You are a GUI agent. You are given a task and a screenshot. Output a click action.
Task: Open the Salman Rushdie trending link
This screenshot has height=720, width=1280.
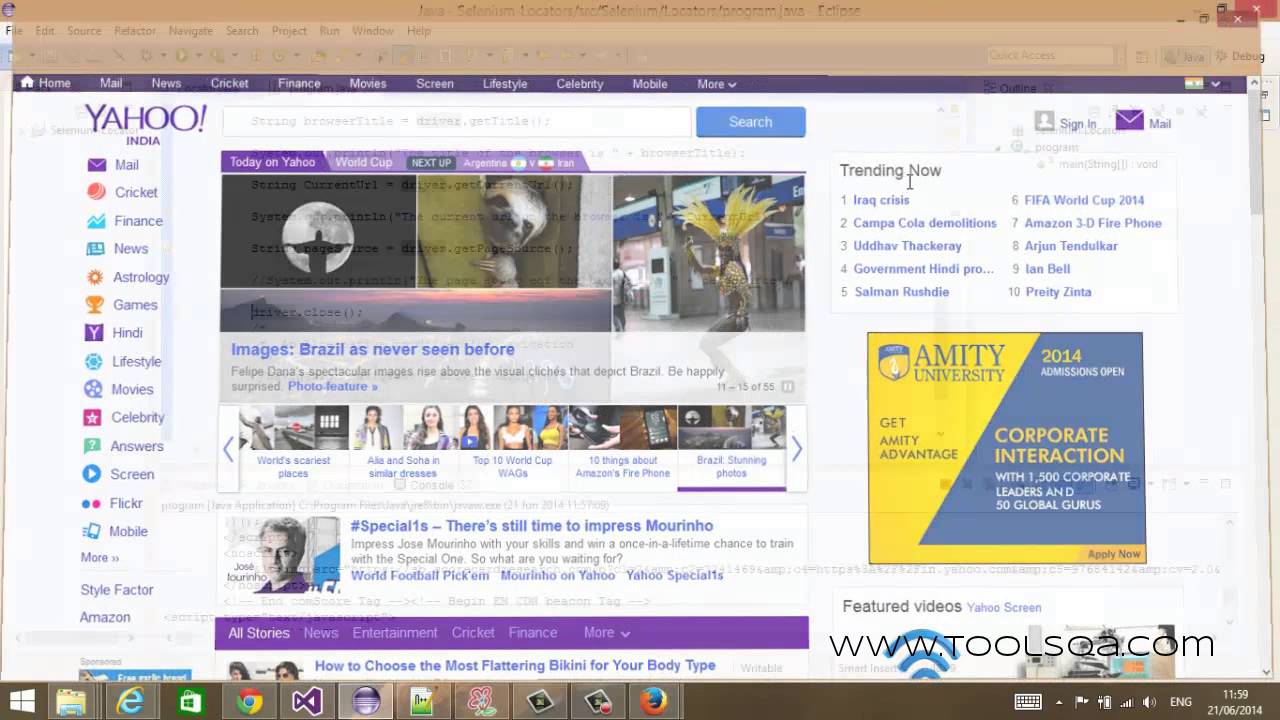click(x=901, y=292)
